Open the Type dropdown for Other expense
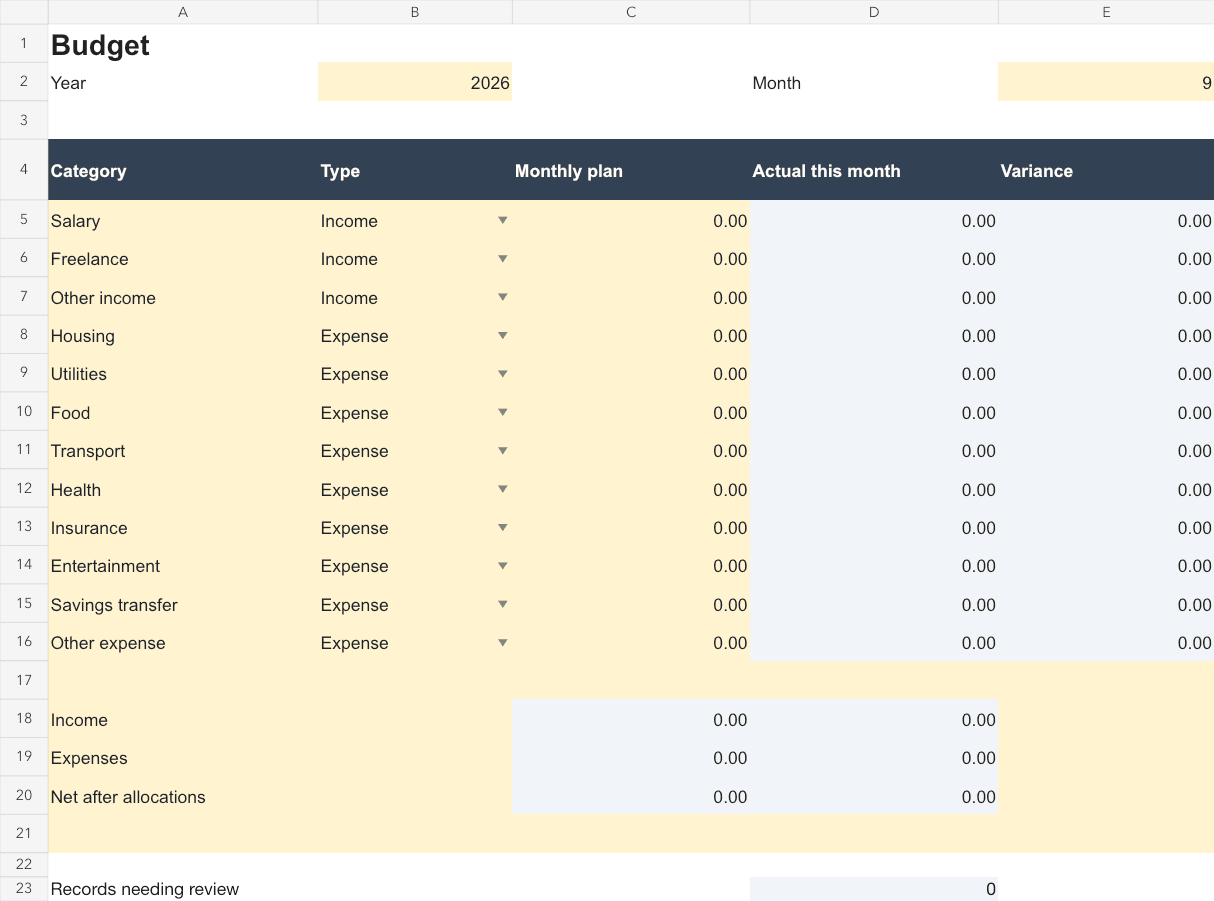Screen dimensions: 1214x901 tap(503, 642)
